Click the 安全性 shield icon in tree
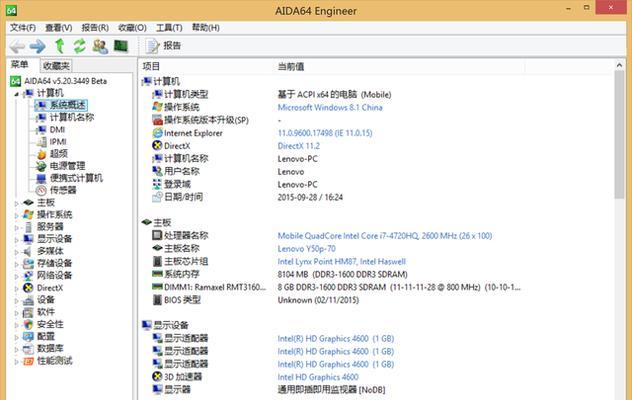This screenshot has width=632, height=400. [x=28, y=324]
